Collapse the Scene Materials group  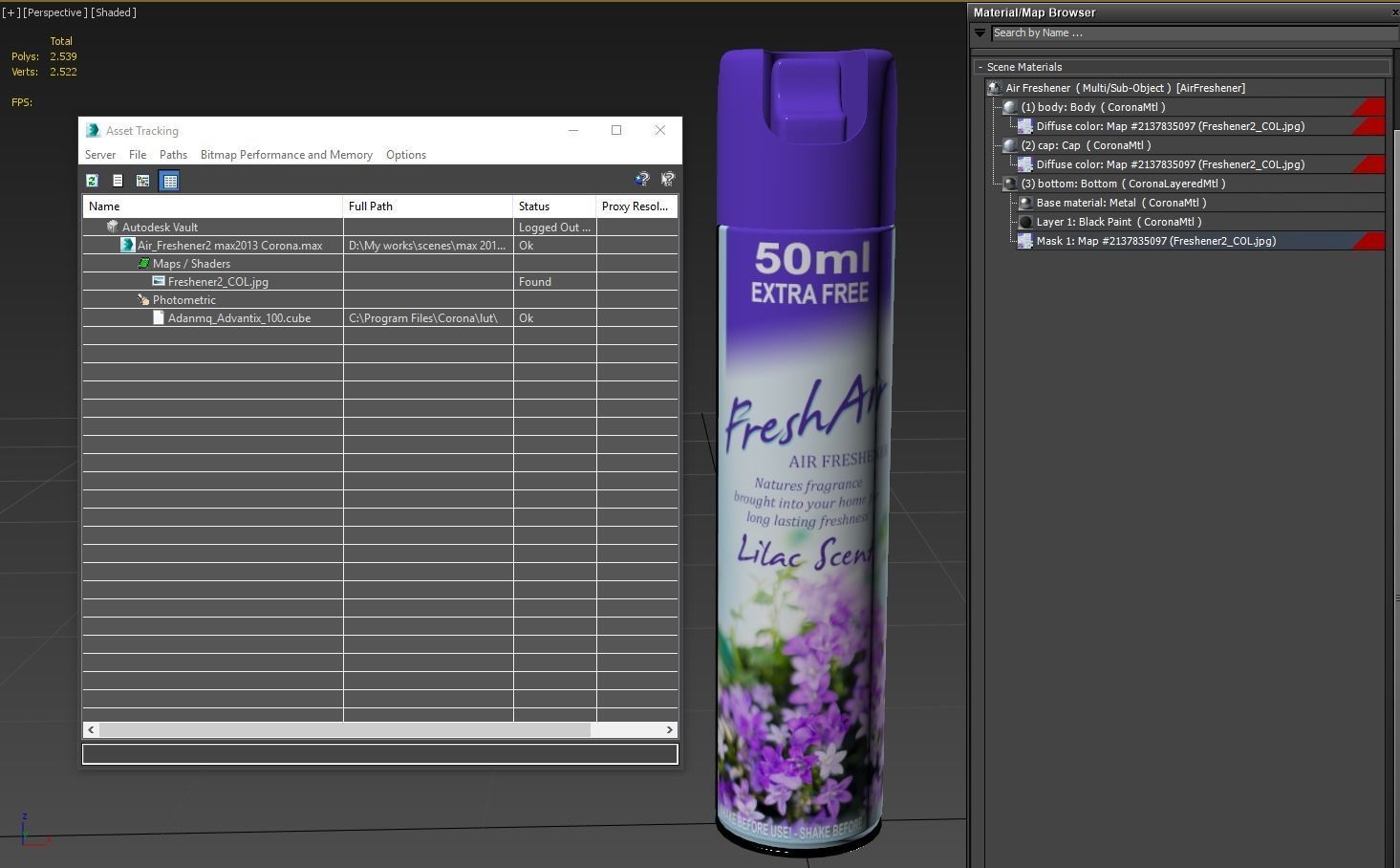(x=980, y=67)
